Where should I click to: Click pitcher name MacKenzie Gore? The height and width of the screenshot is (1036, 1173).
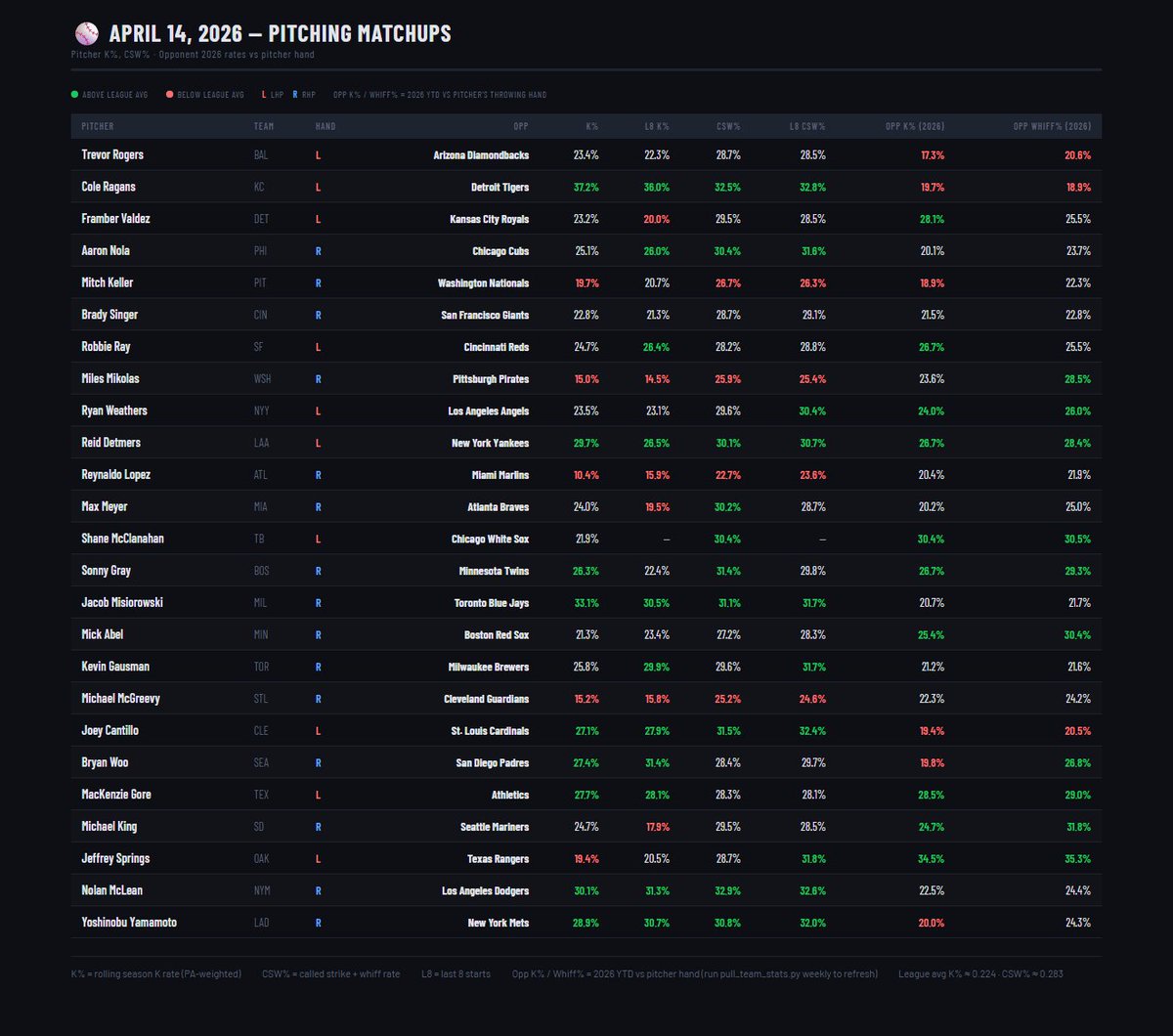[116, 795]
